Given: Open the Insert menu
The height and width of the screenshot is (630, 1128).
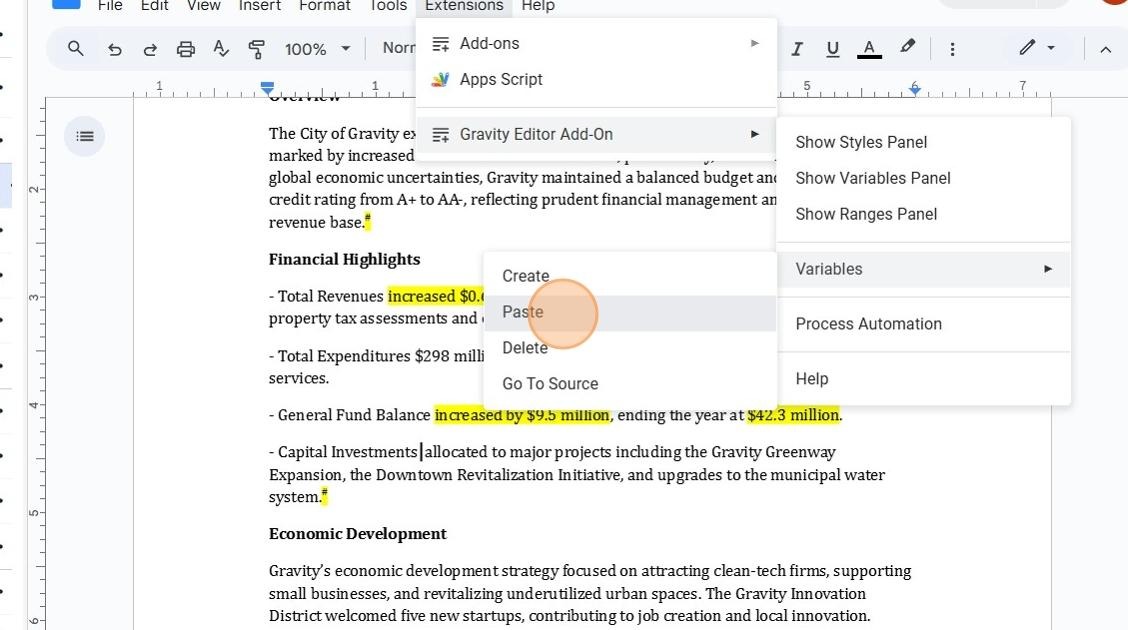Looking at the screenshot, I should (260, 6).
